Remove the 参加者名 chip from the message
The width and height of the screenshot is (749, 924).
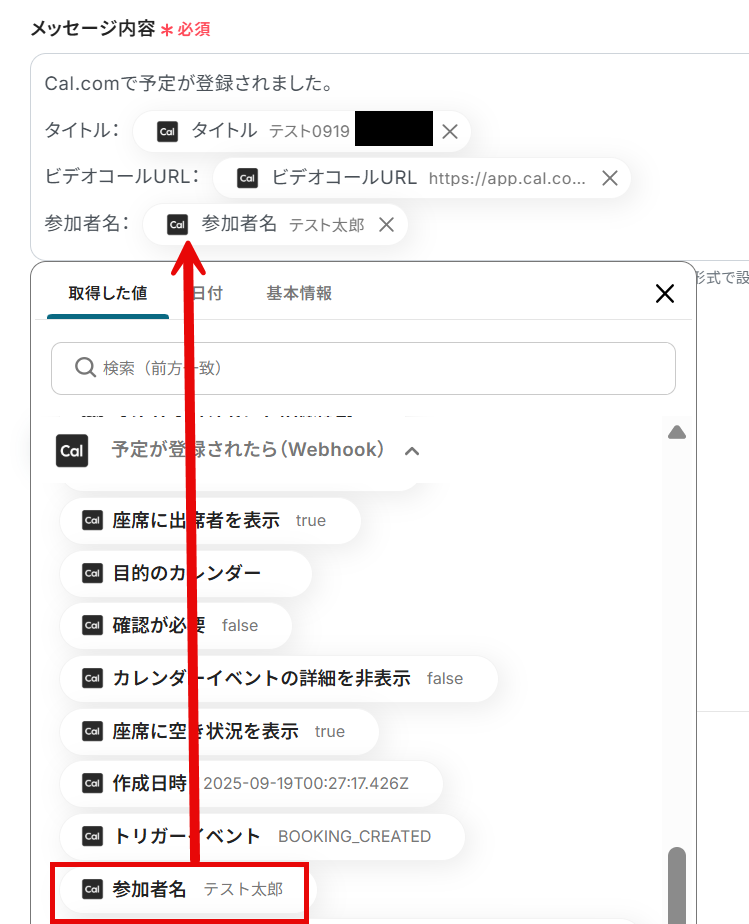[x=387, y=225]
